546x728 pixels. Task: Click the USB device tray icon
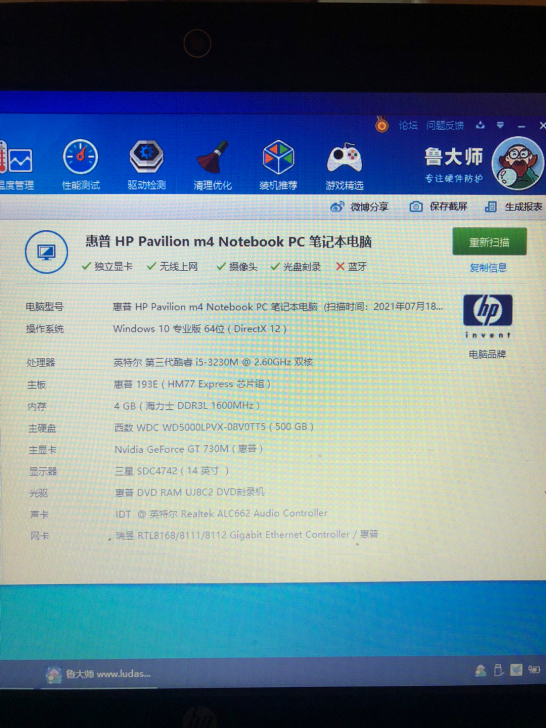pyautogui.click(x=498, y=670)
